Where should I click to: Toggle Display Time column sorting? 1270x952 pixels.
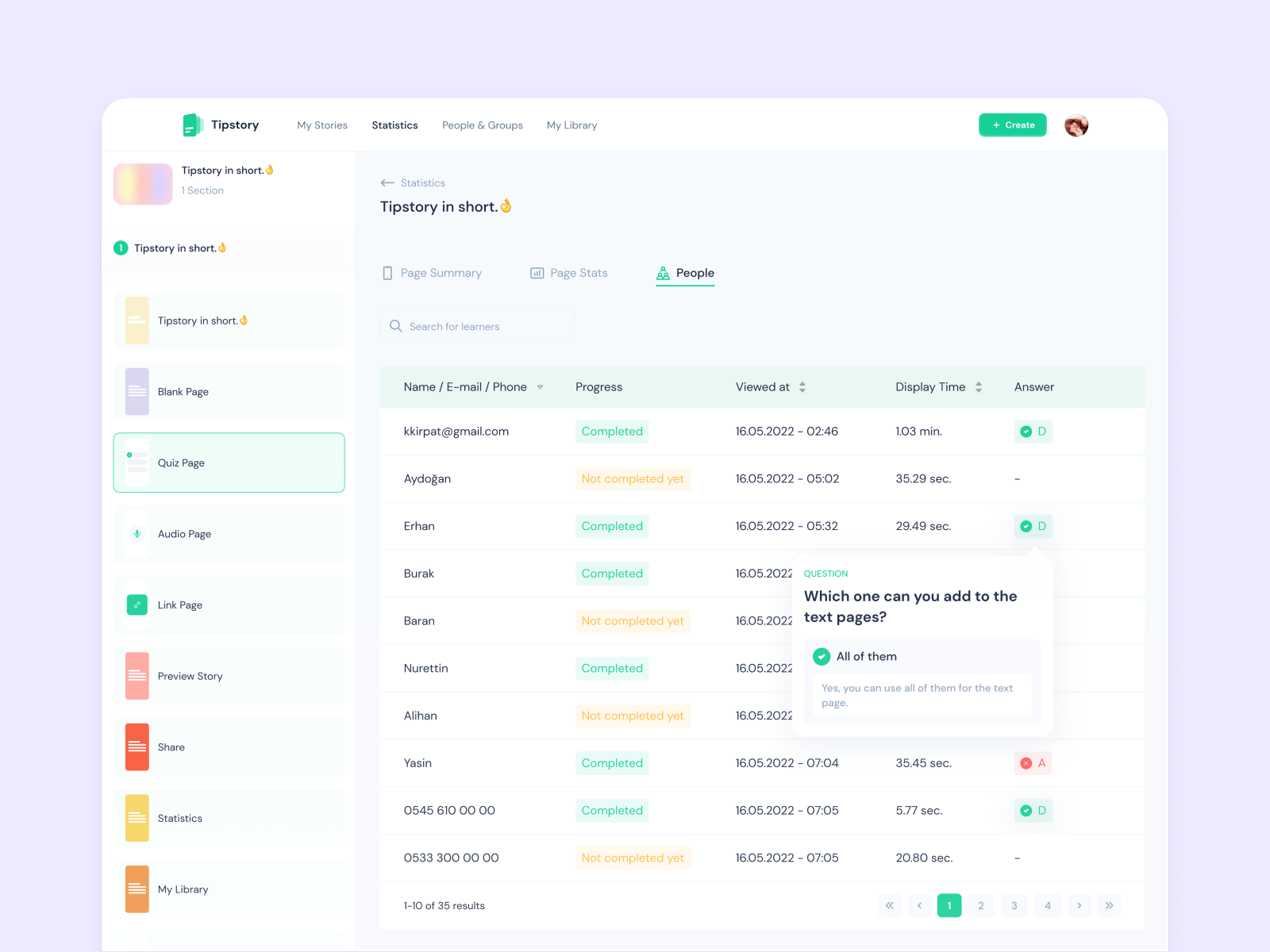[x=978, y=387]
